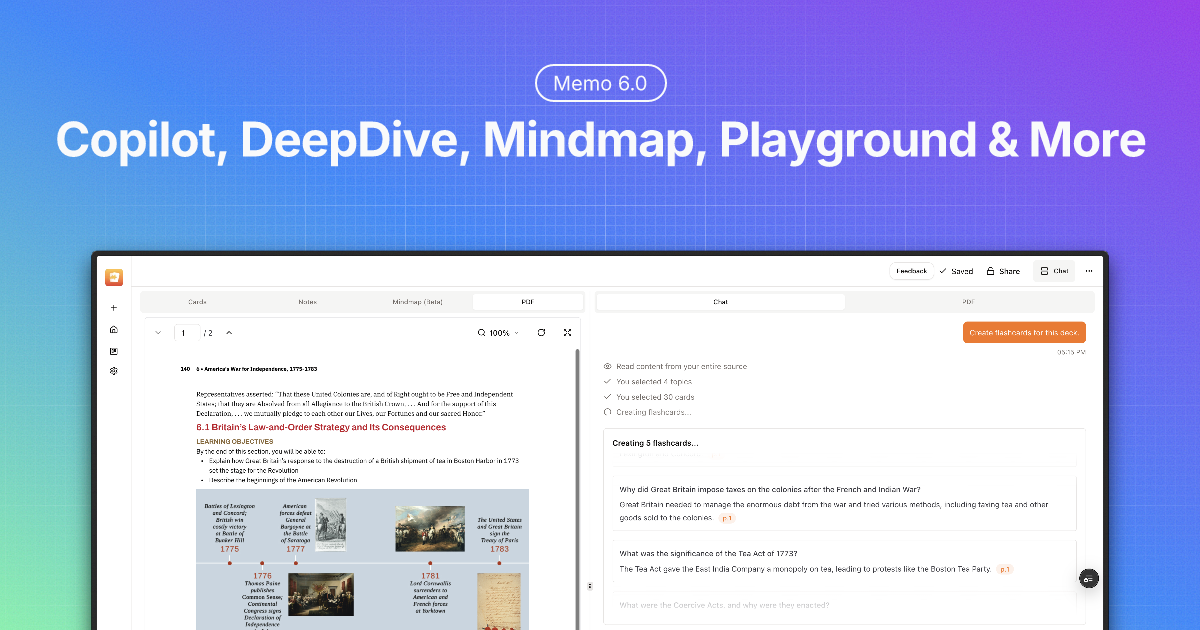Viewport: 1200px width, 630px height.
Task: Click 'Creating 5 flashcards...' header
Action: pos(655,443)
